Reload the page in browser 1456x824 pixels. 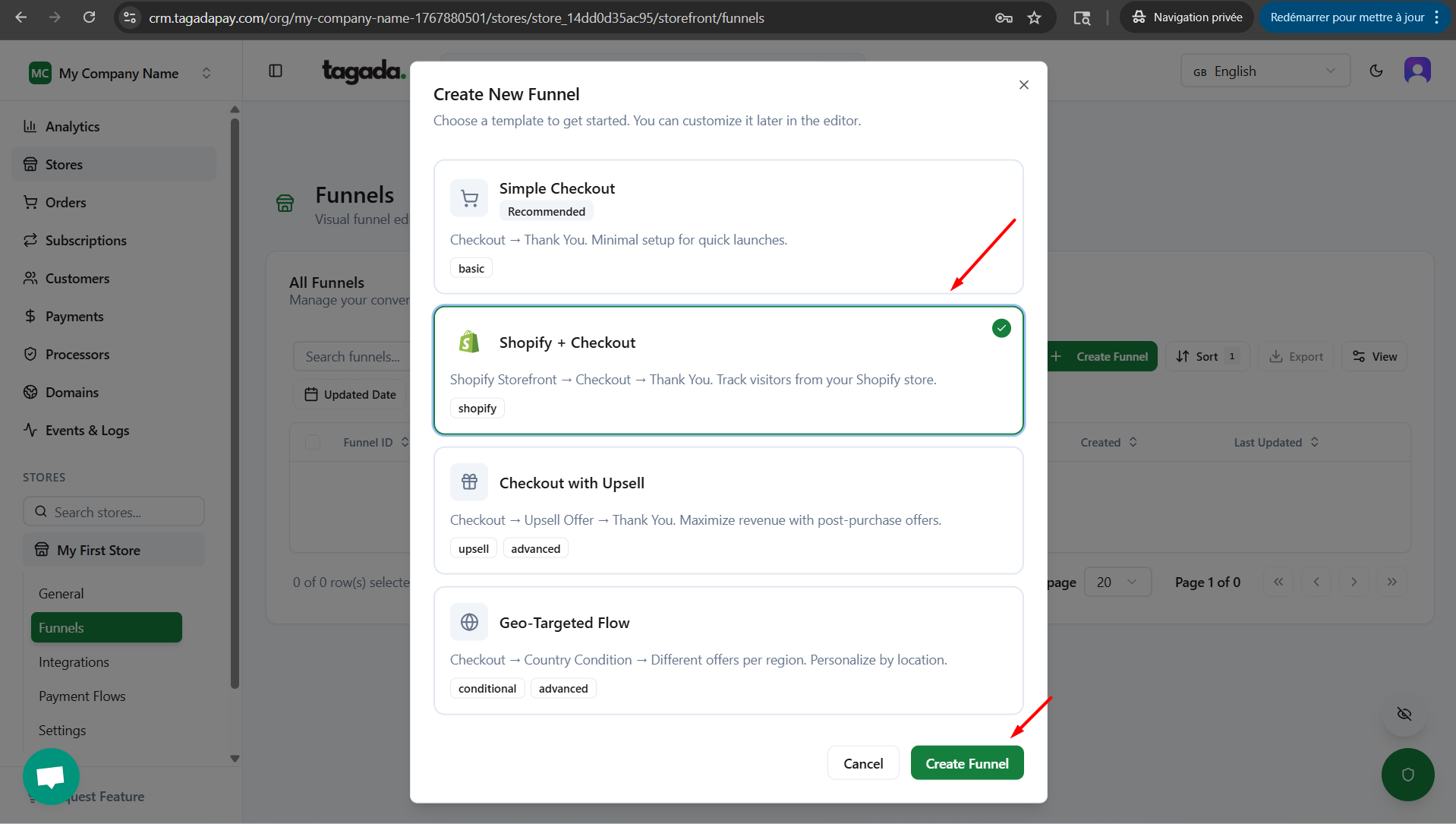coord(89,17)
